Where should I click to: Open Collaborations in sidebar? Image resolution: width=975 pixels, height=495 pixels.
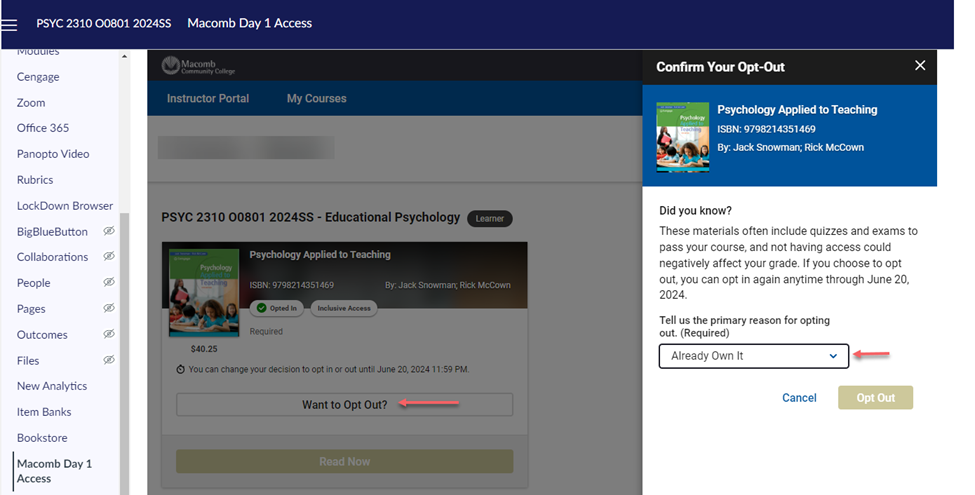(52, 257)
